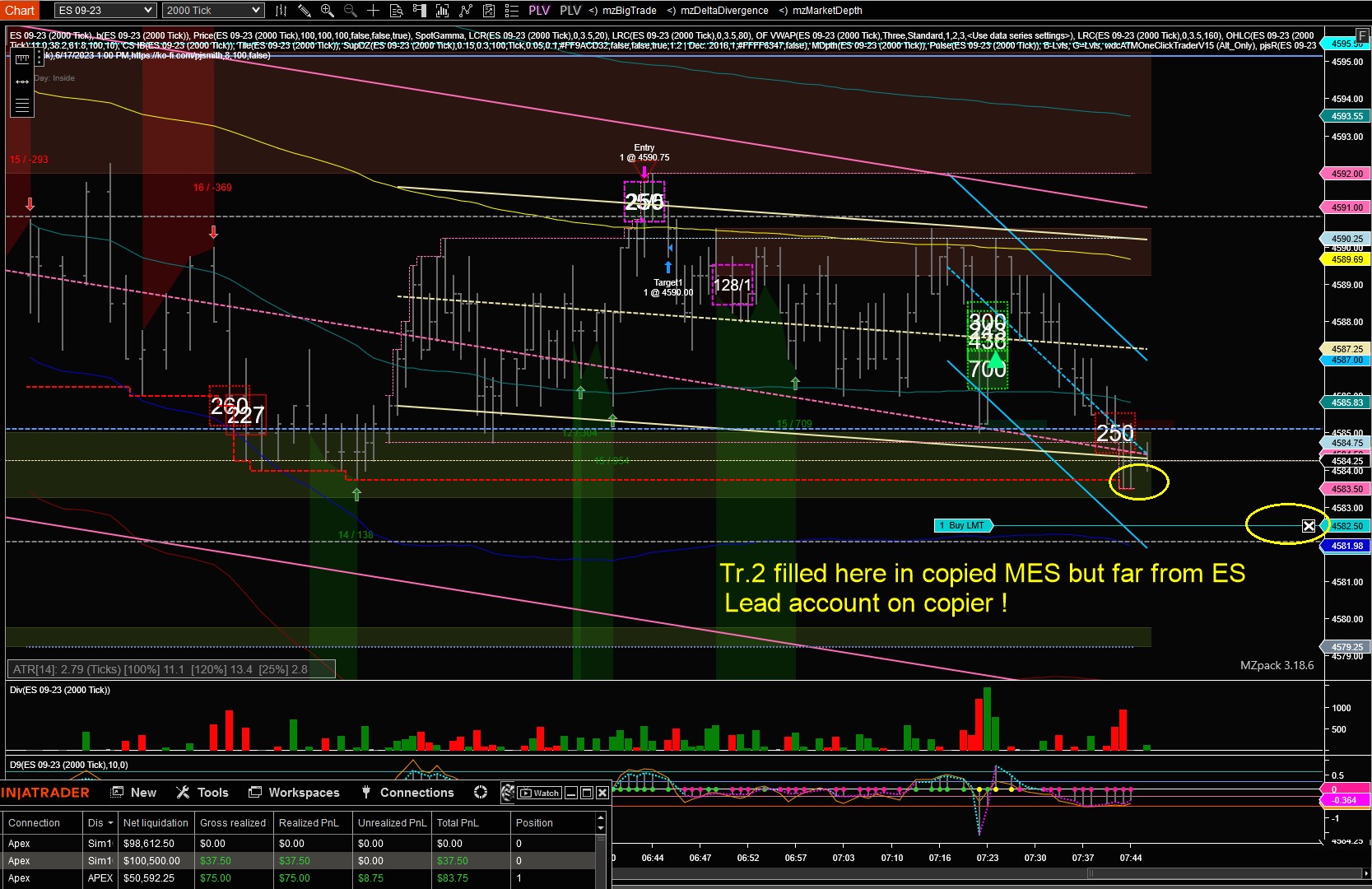Viewport: 1372px width, 889px height.
Task: Click the yellow 4589.69 price marker
Action: click(1346, 259)
